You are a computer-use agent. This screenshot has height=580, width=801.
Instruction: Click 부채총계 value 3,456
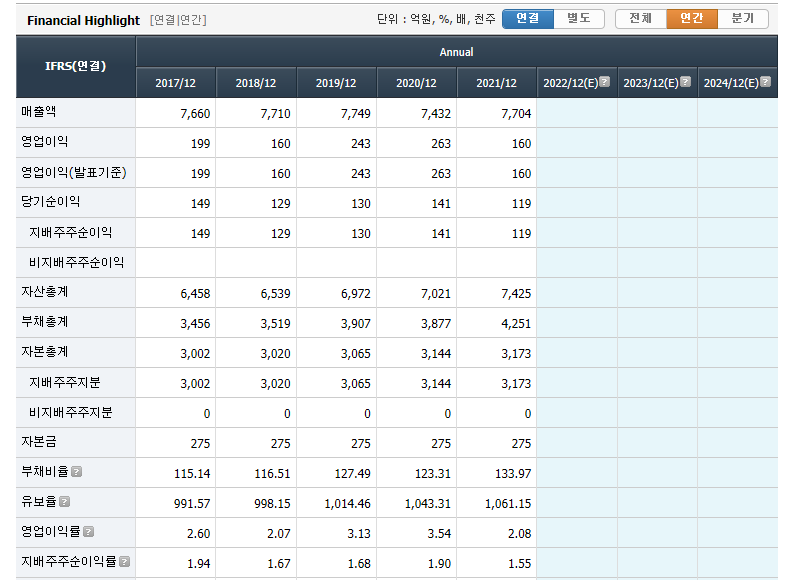(x=195, y=324)
